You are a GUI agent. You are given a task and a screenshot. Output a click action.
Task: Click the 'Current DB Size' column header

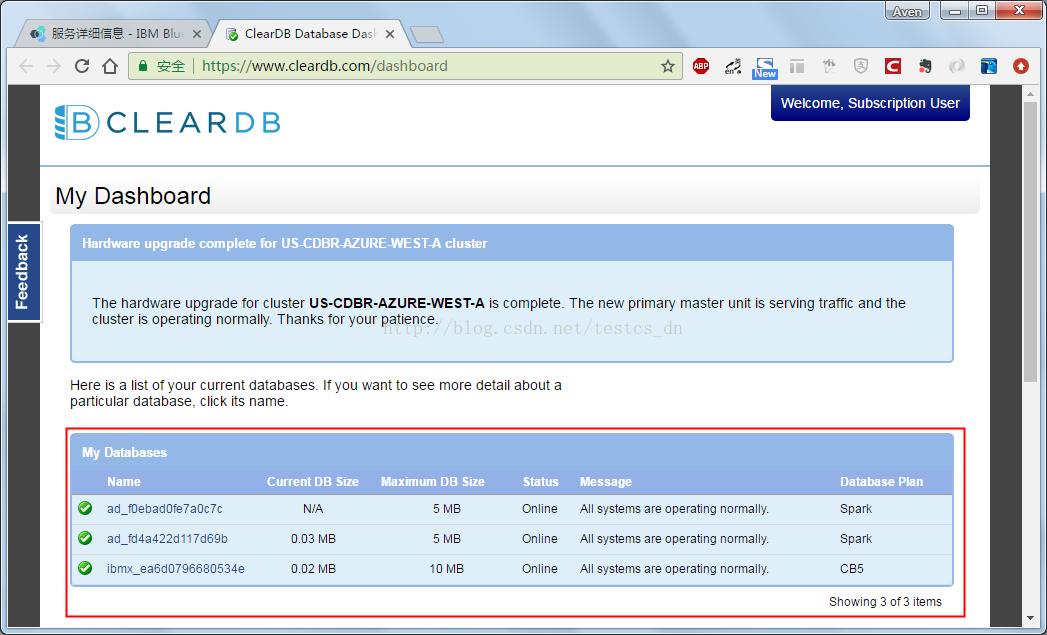click(x=312, y=481)
